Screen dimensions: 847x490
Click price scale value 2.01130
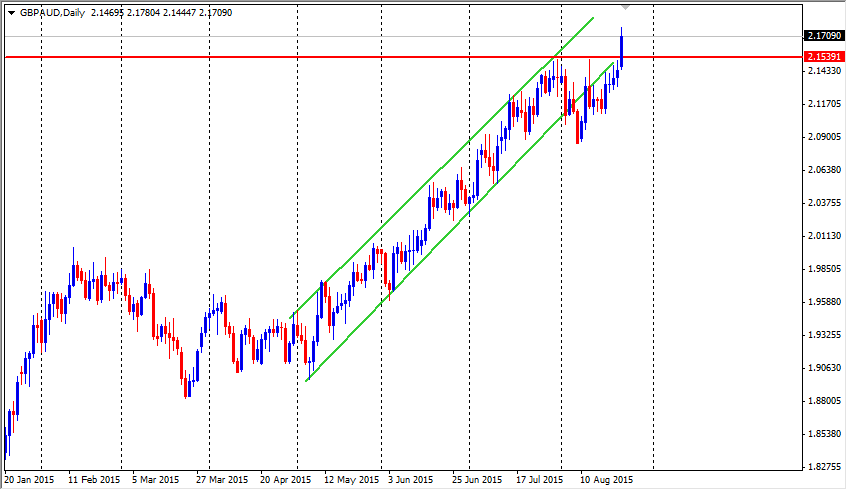824,236
